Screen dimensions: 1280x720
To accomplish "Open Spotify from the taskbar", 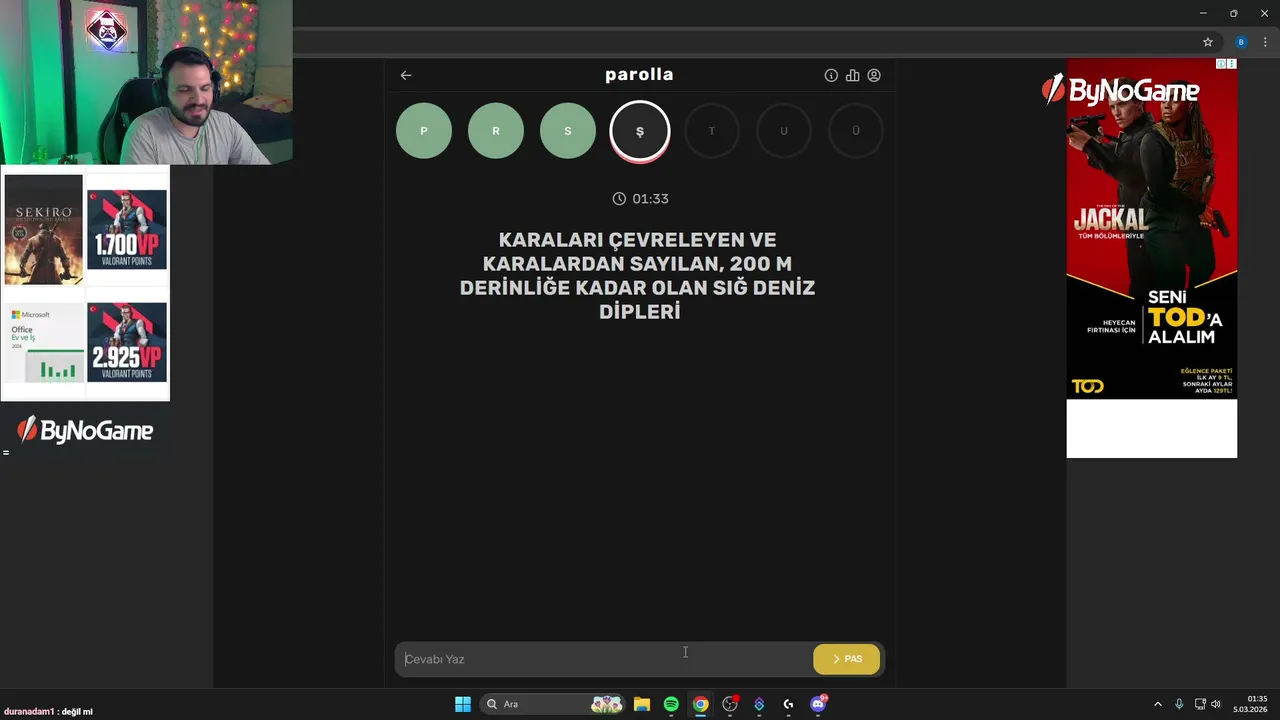I will (x=671, y=704).
